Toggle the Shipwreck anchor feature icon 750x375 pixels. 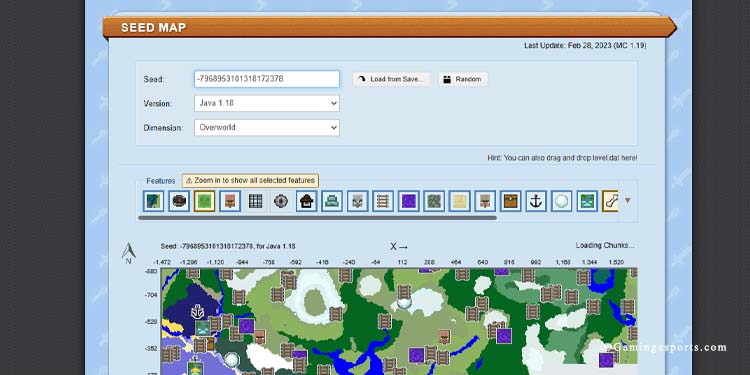tap(536, 201)
